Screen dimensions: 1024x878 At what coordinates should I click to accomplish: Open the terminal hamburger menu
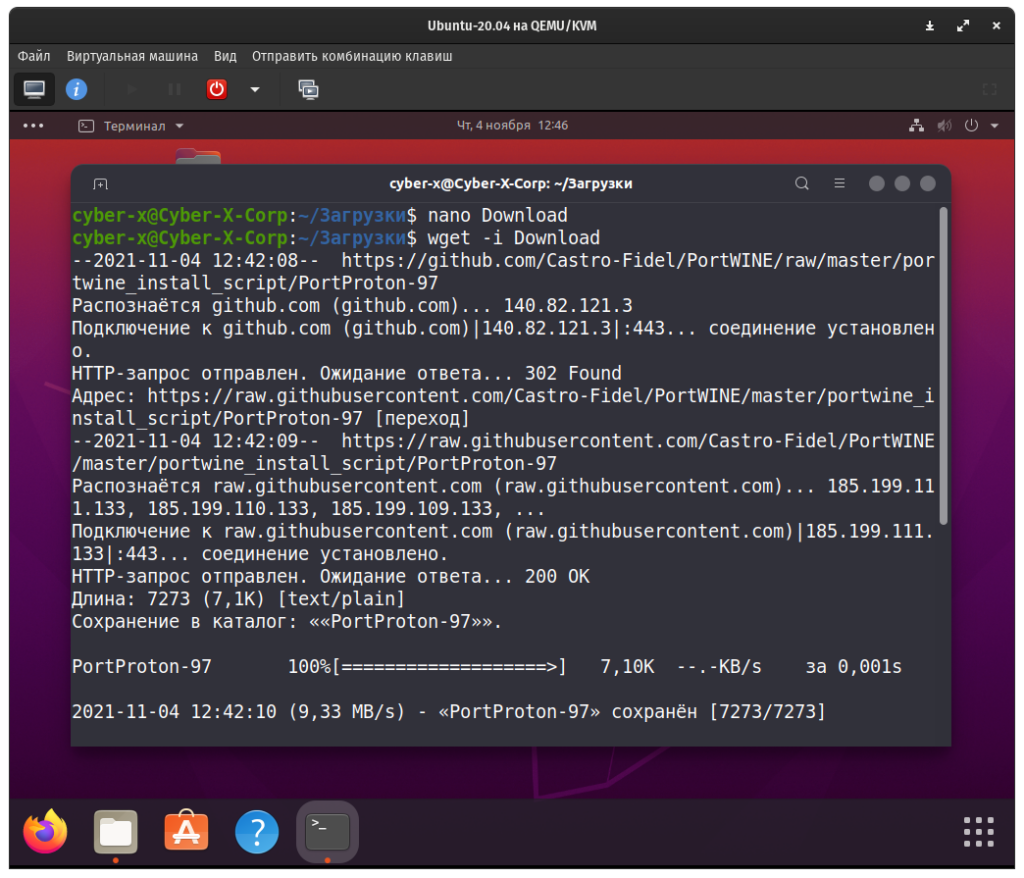click(x=840, y=184)
